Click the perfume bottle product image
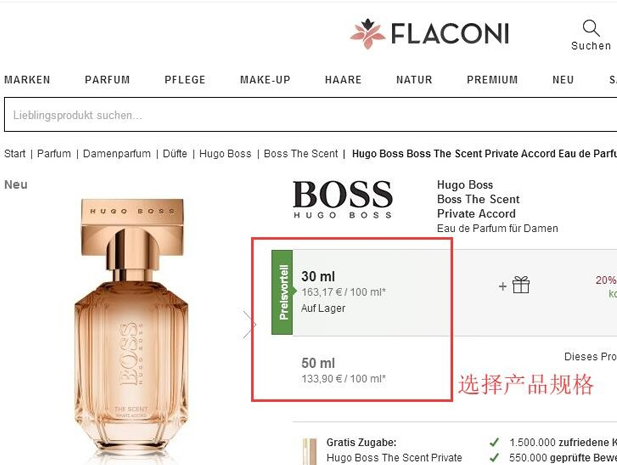 point(132,330)
